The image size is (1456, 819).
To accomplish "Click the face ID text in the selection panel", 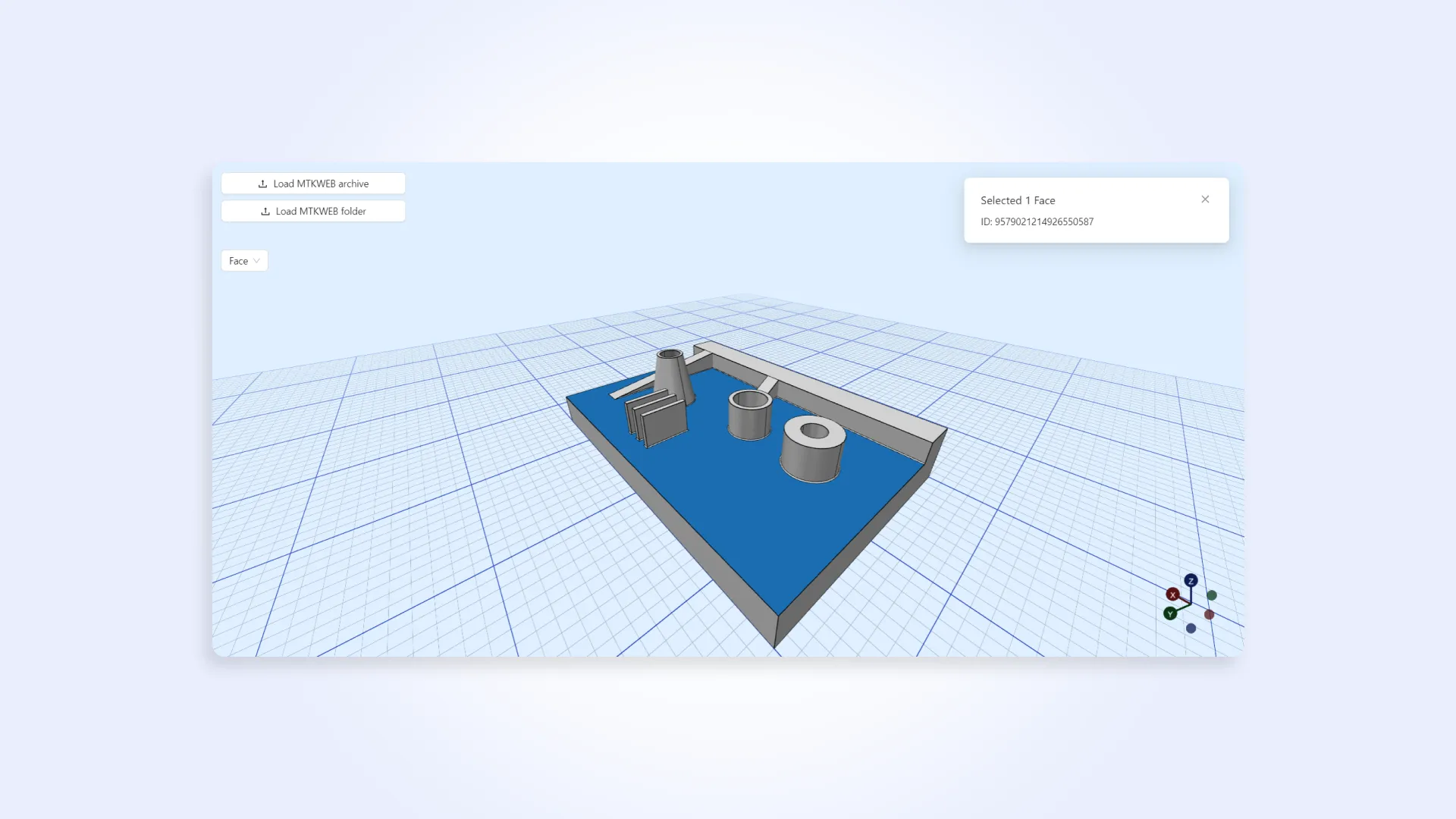I will (1037, 221).
